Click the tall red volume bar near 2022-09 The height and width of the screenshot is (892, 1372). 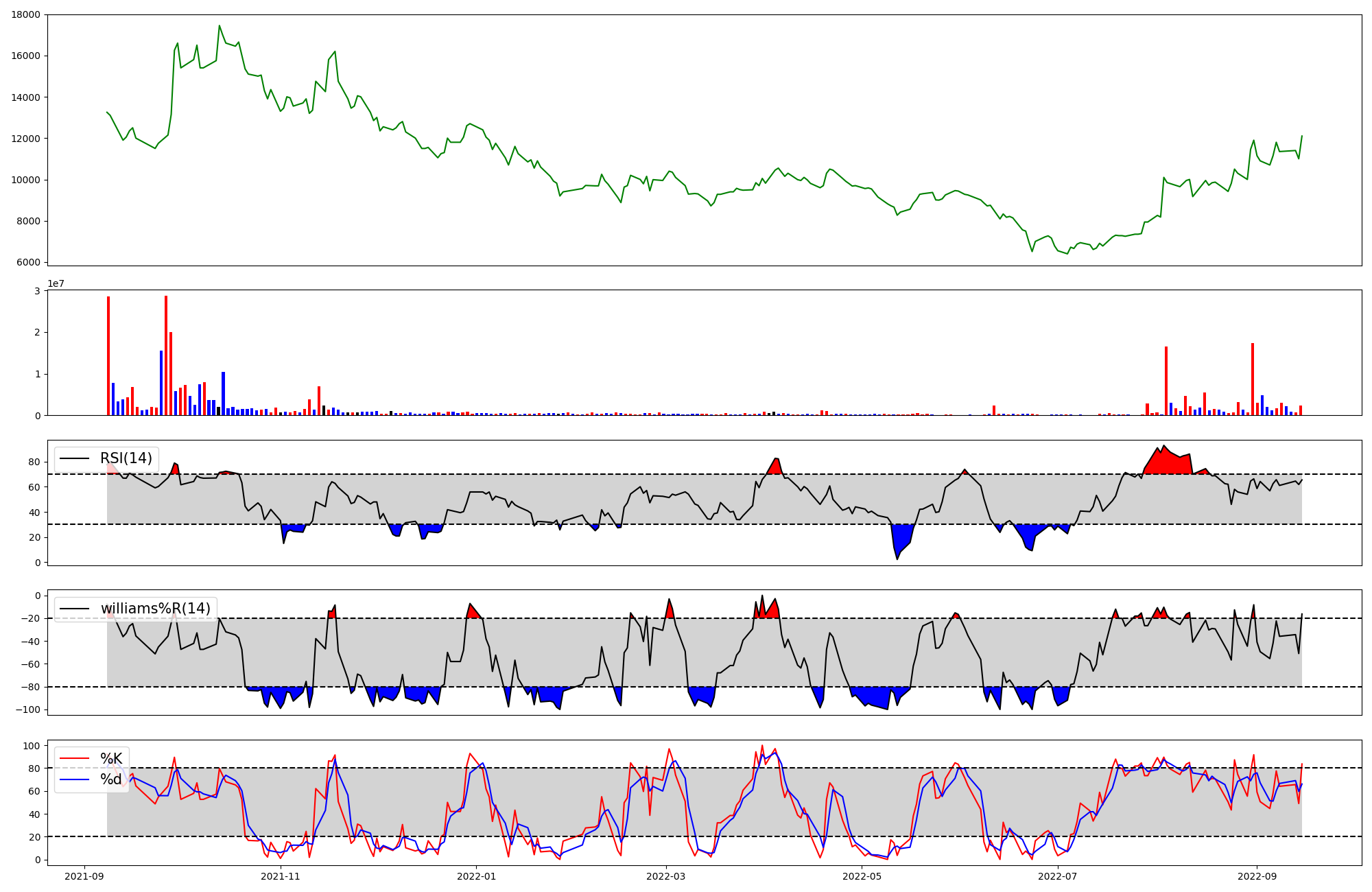(1253, 379)
